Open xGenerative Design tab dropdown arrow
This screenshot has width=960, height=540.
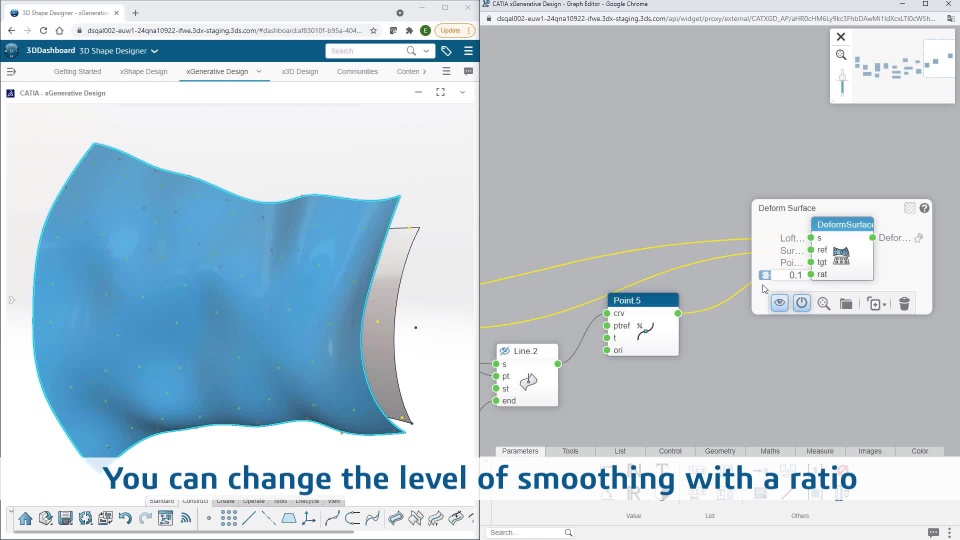(259, 72)
